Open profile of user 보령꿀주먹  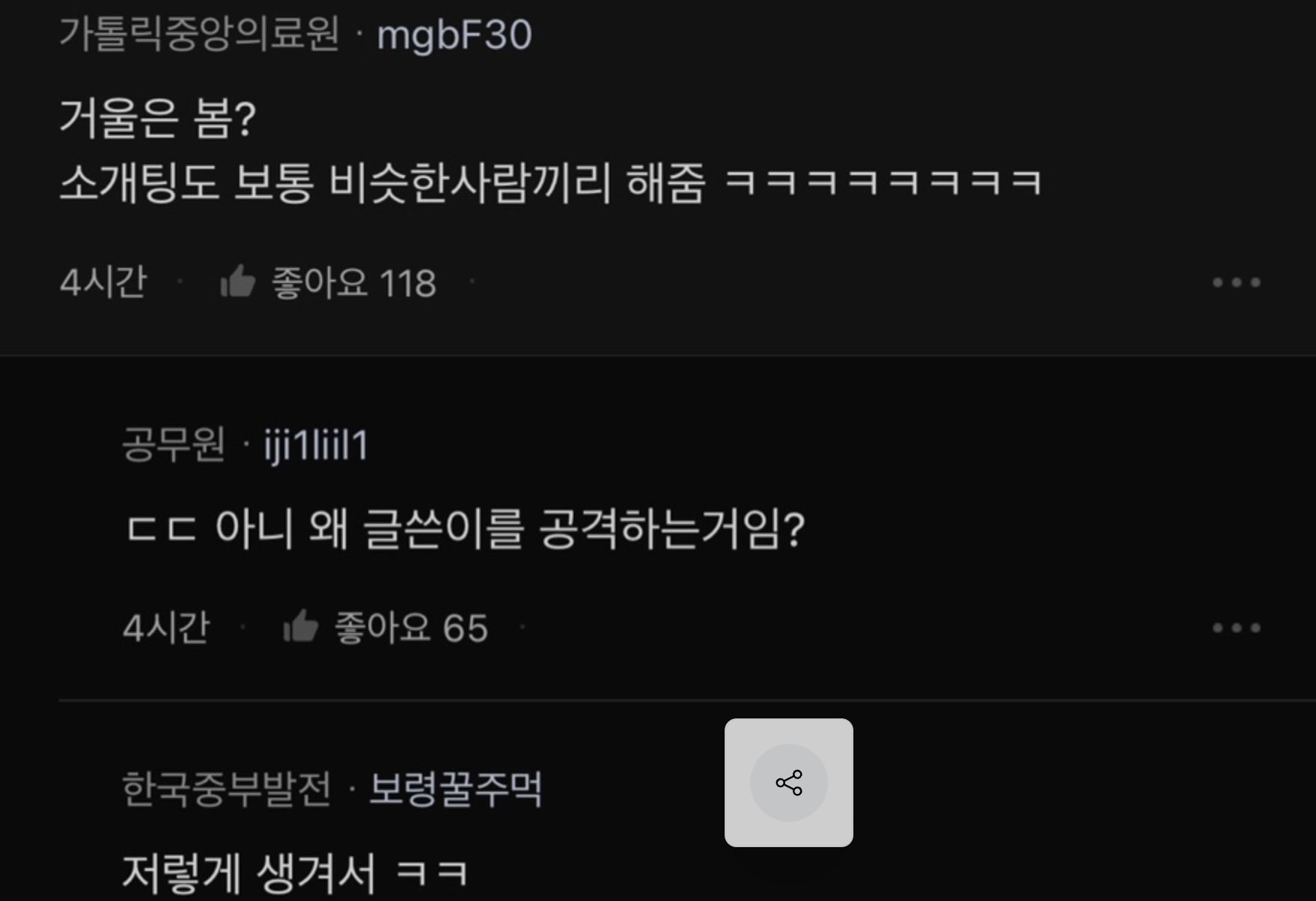456,789
